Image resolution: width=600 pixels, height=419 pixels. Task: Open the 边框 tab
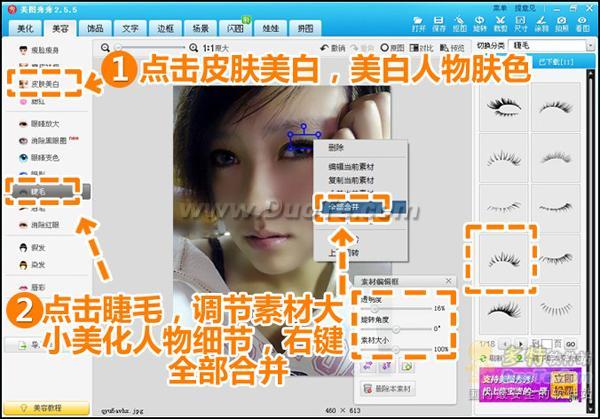pos(165,28)
